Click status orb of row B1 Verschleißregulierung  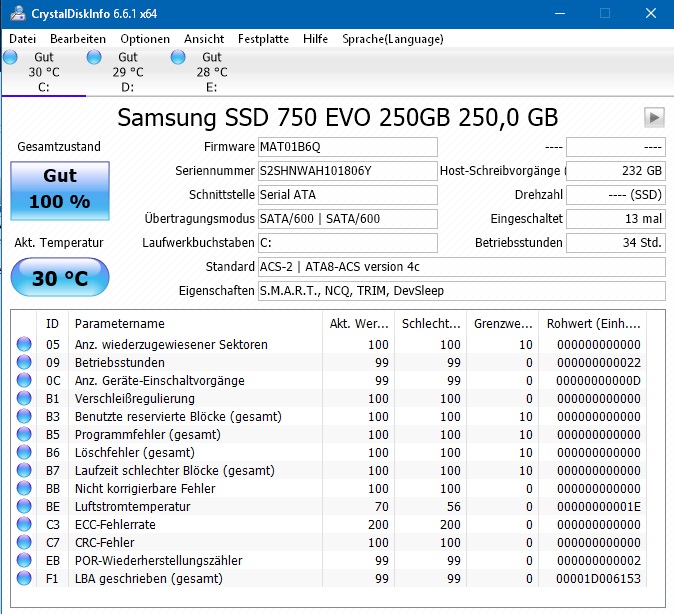(x=24, y=399)
